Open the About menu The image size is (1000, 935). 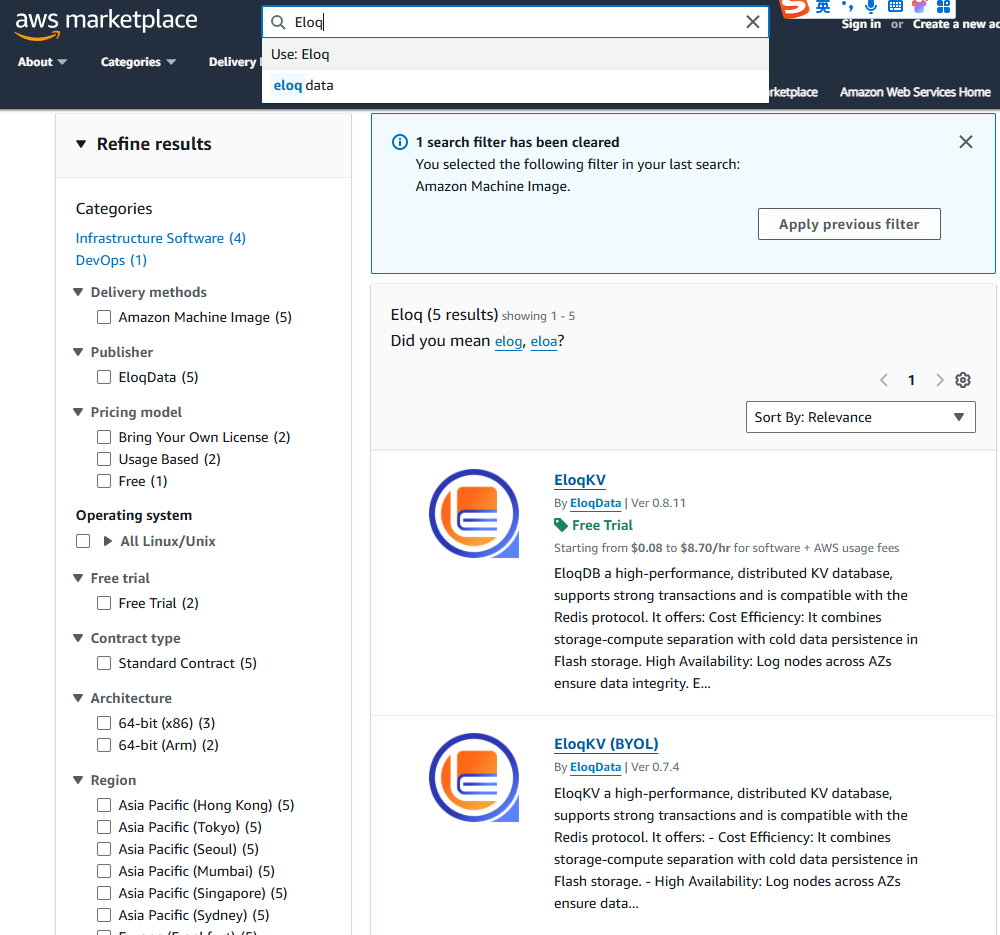(42, 62)
